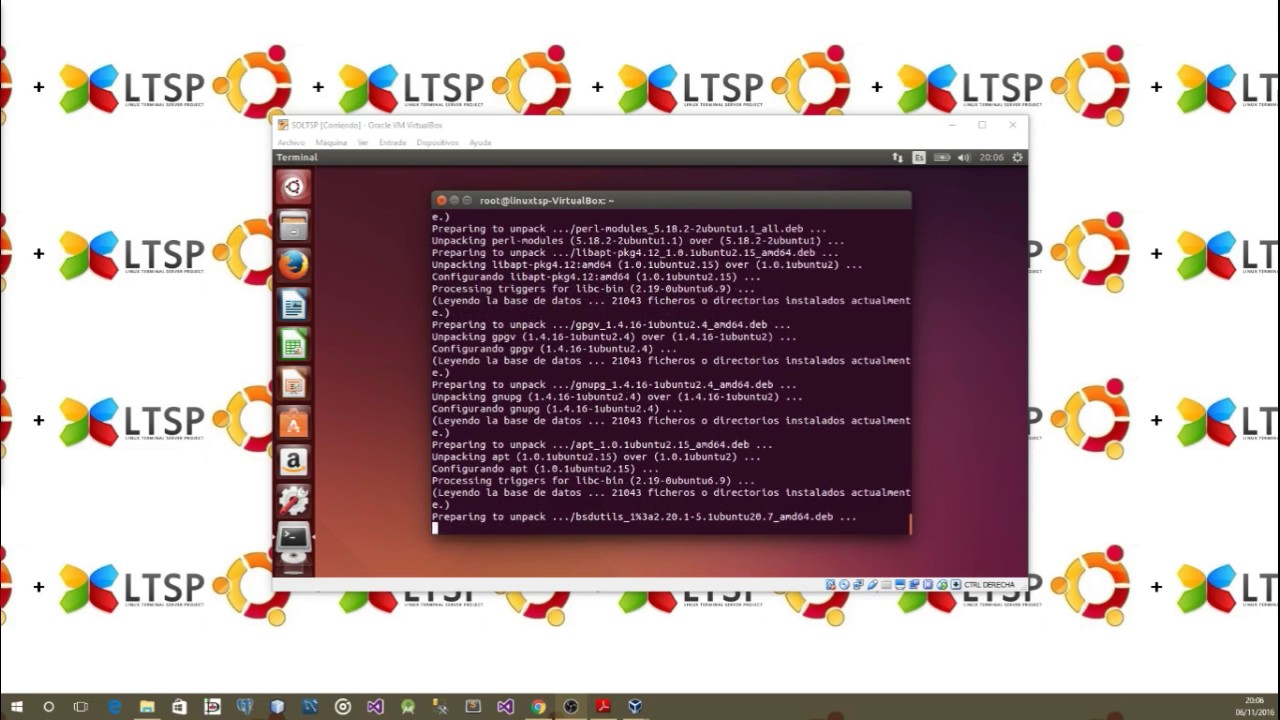
Task: Switch to VirtualBox taskbar icon
Action: click(x=635, y=707)
